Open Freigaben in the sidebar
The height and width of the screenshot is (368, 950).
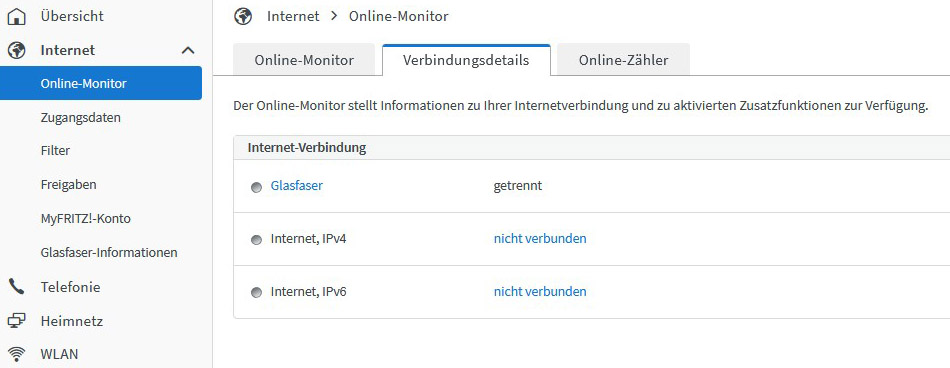68,184
